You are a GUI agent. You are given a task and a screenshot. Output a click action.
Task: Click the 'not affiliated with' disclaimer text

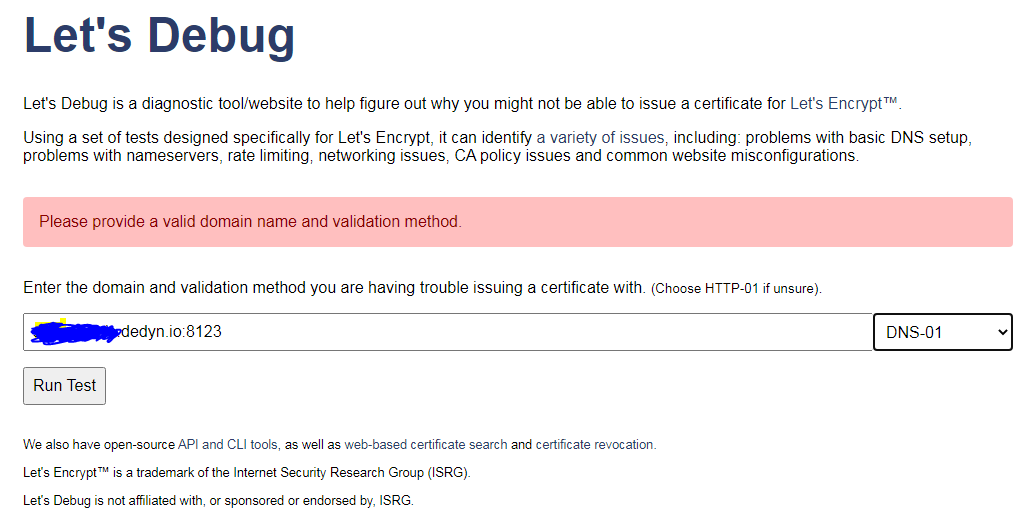pyautogui.click(x=218, y=500)
